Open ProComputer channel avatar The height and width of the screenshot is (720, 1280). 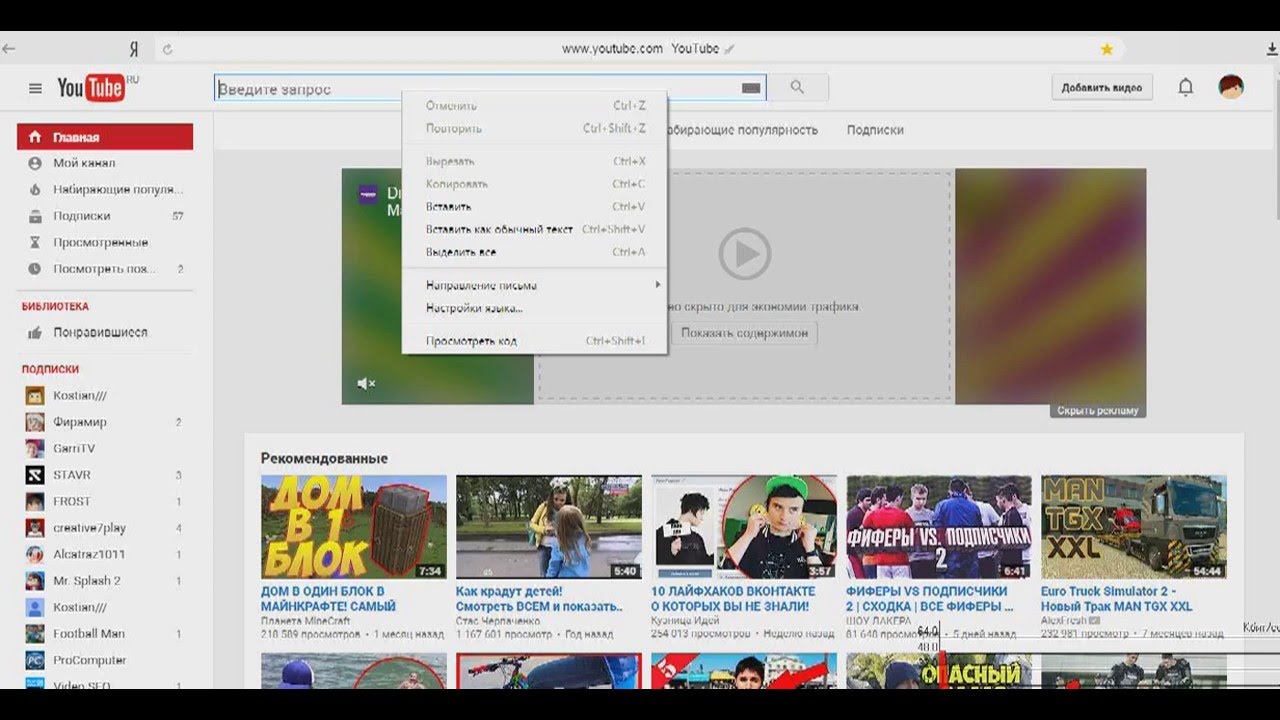[35, 660]
